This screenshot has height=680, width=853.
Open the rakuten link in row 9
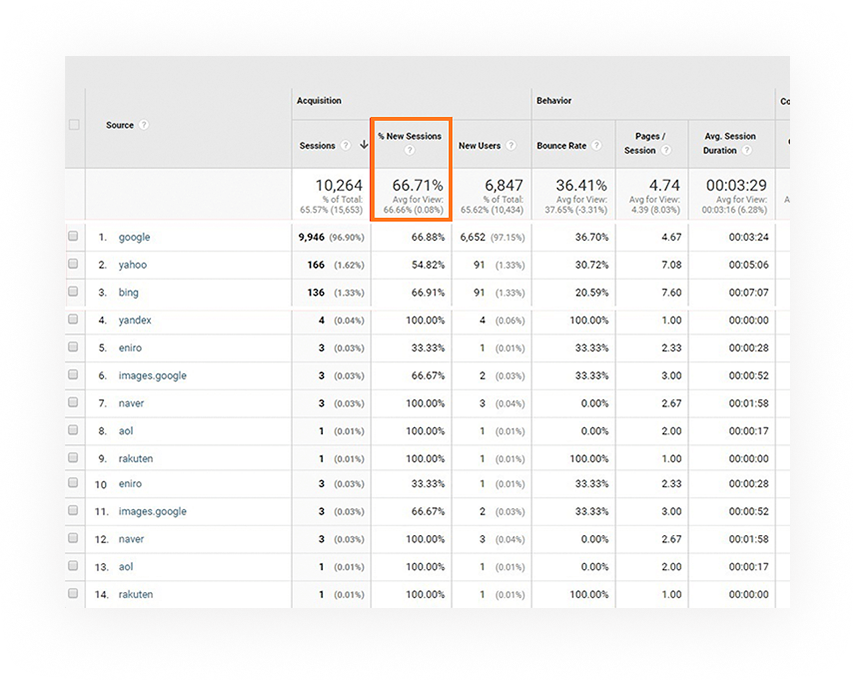point(135,459)
